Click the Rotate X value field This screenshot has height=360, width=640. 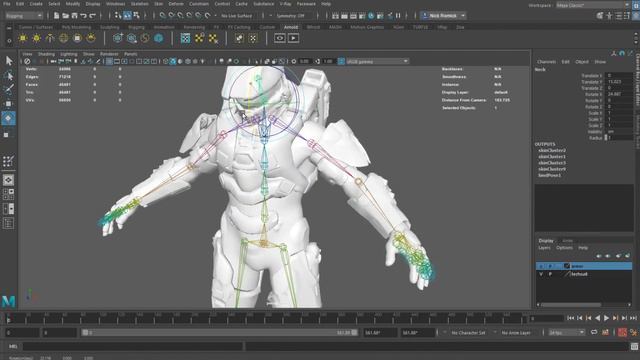click(x=619, y=94)
